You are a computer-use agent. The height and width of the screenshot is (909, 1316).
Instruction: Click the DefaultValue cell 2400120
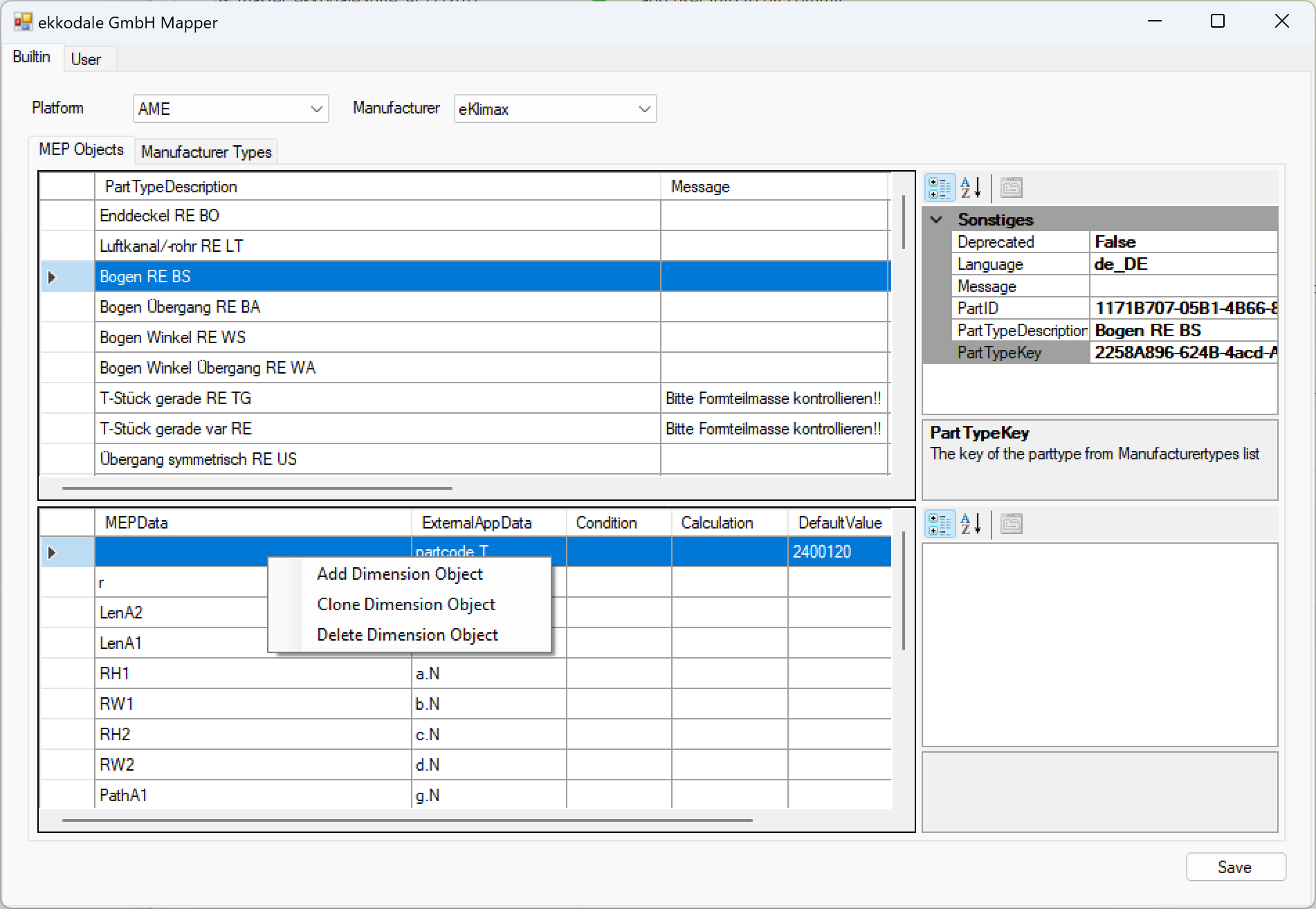[x=840, y=552]
